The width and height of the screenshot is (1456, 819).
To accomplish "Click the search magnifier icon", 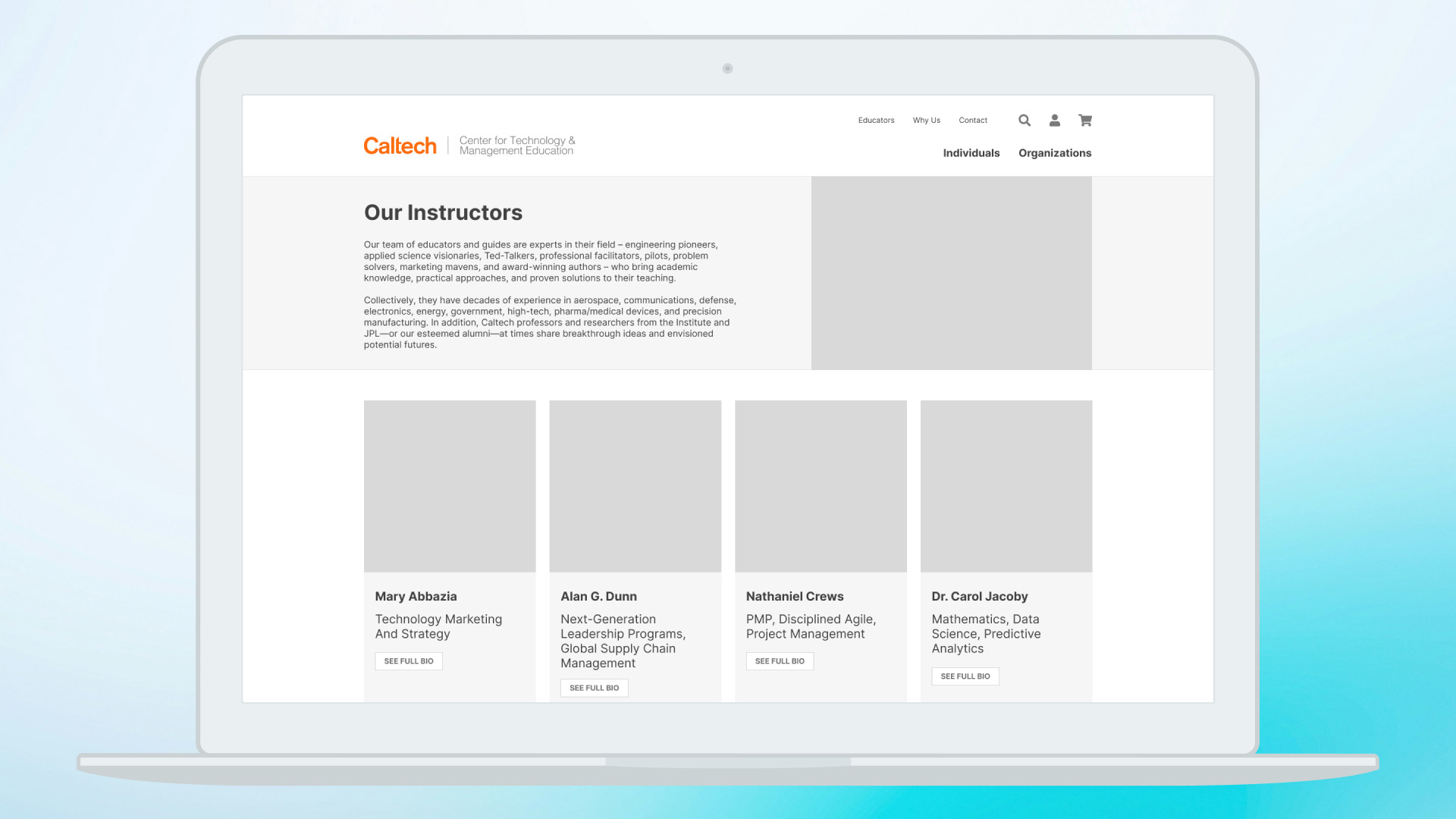I will pyautogui.click(x=1025, y=121).
